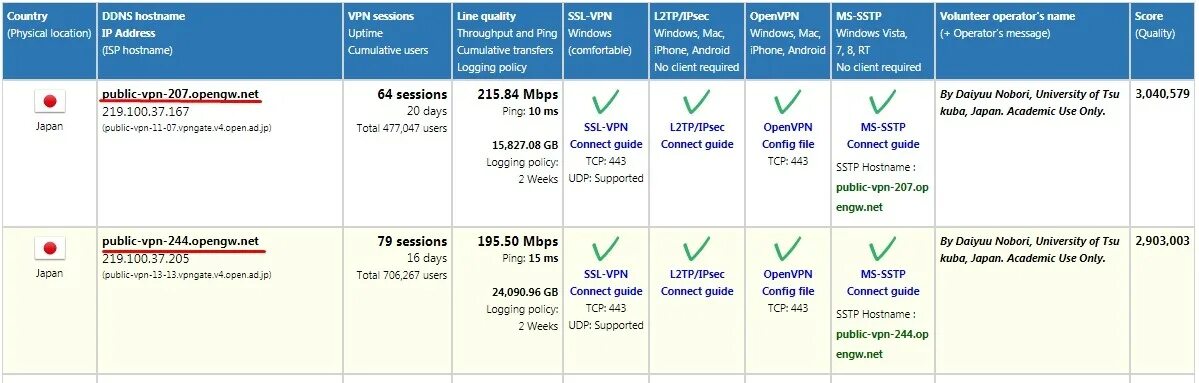
Task: Click MS-SSTP green checkmark for public-vpn-244
Action: pyautogui.click(x=882, y=248)
